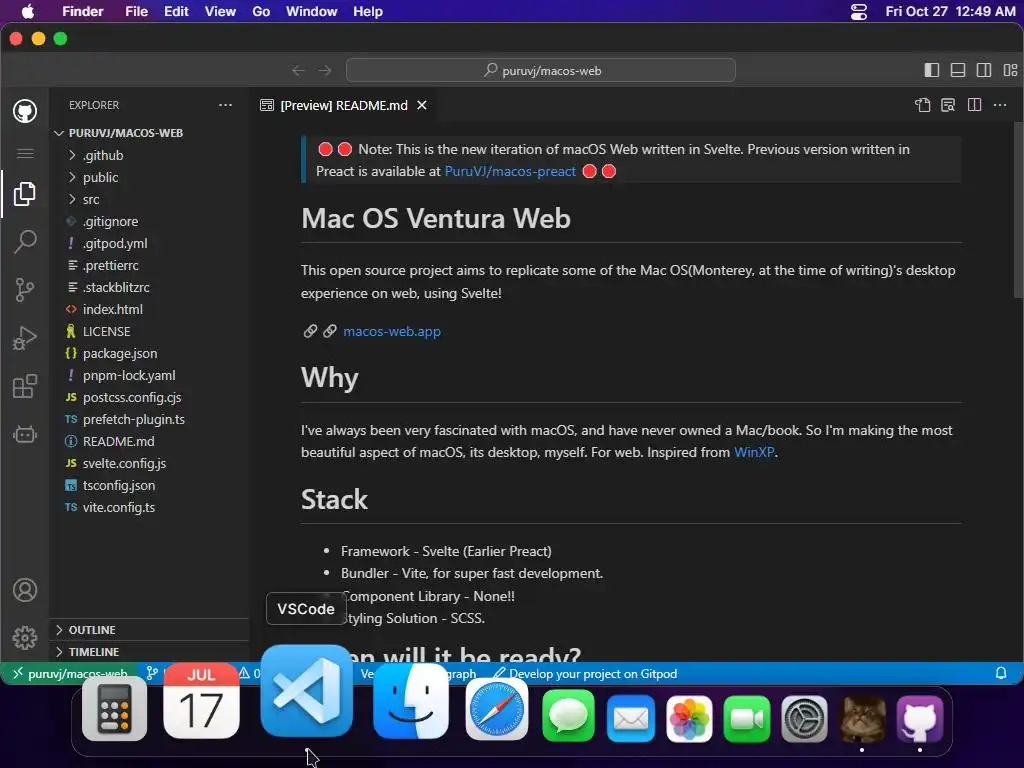This screenshot has height=768, width=1024.
Task: Open System Settings from the dock
Action: click(x=805, y=718)
